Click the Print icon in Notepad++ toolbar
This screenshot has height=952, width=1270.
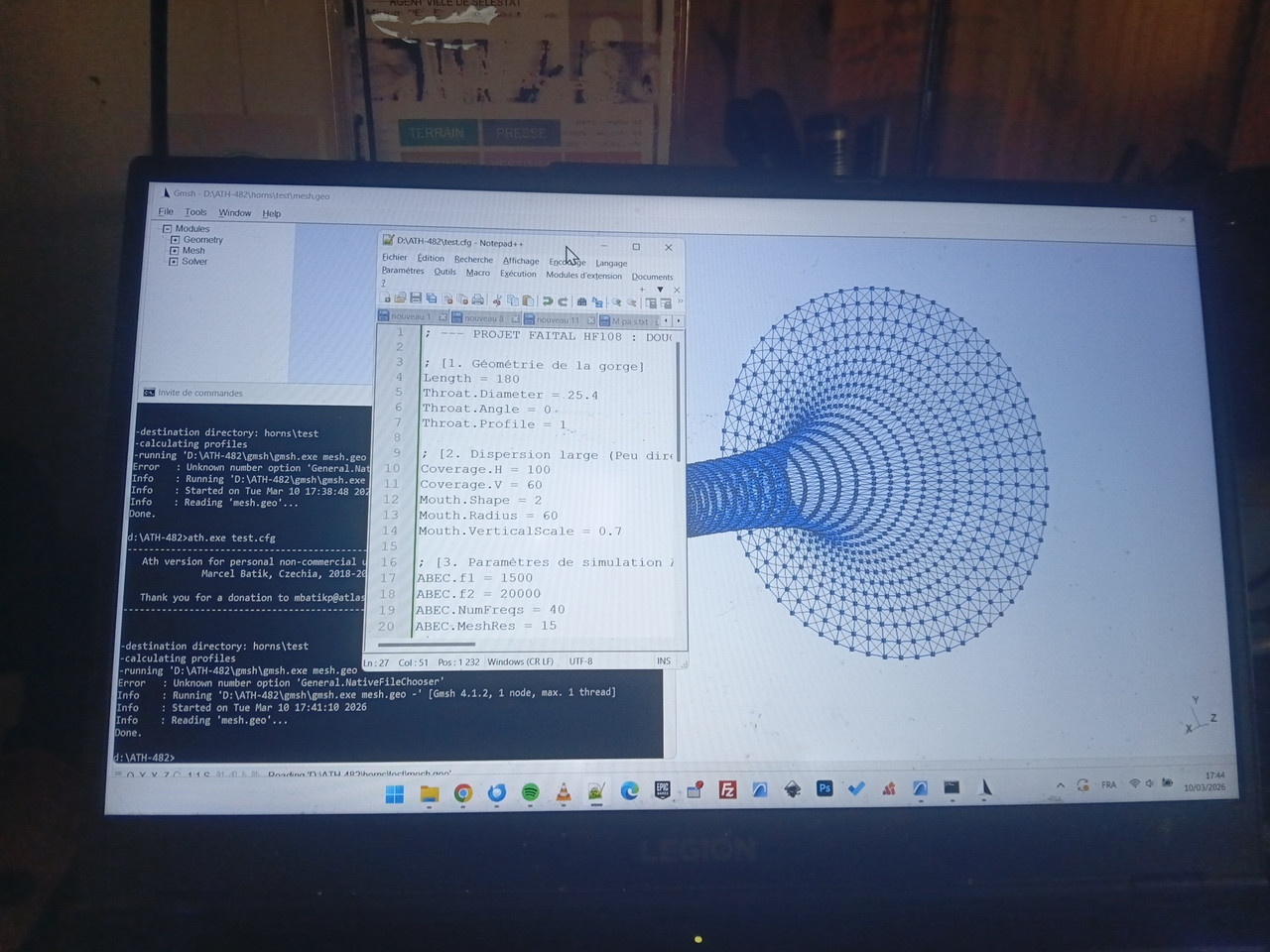(x=478, y=299)
